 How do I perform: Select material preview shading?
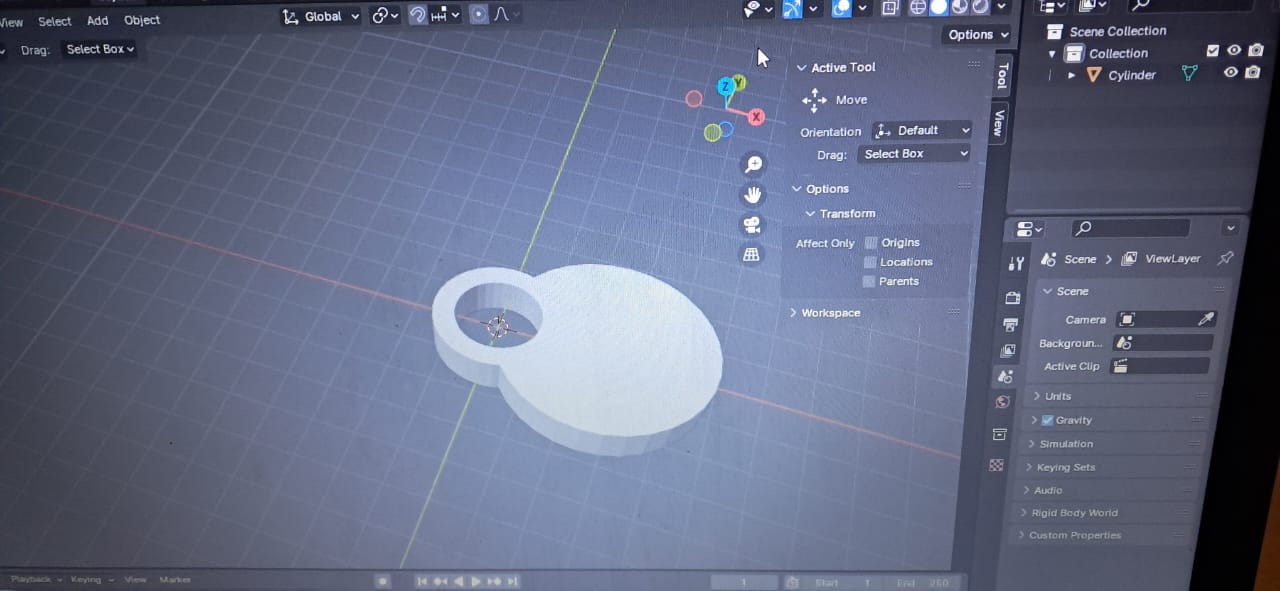(959, 7)
